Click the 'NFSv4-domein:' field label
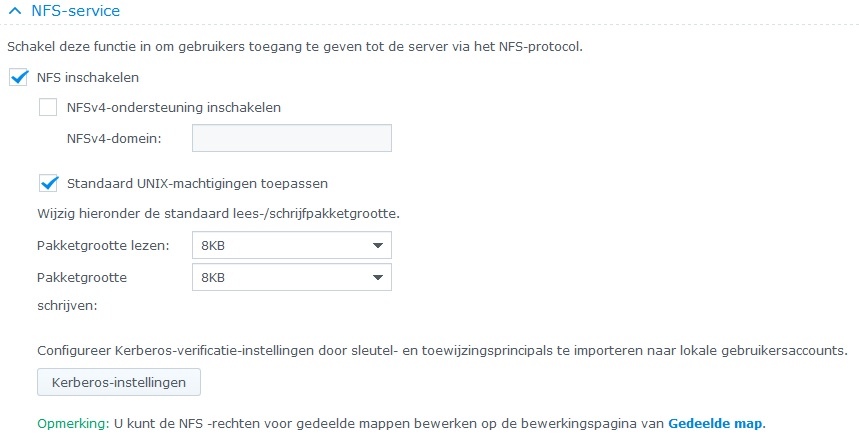 point(113,138)
